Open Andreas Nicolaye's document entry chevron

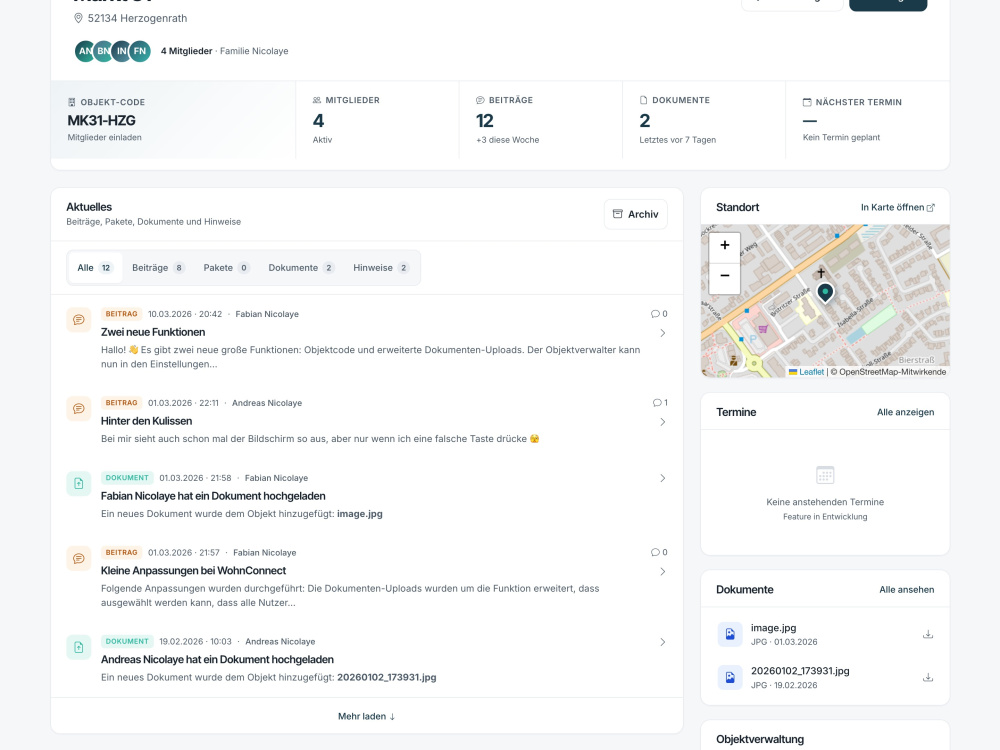663,642
